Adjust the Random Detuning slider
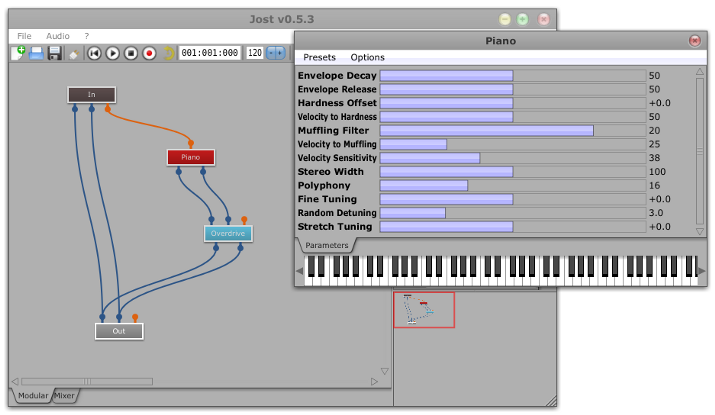Image resolution: width=715 pixels, height=415 pixels. (x=513, y=213)
